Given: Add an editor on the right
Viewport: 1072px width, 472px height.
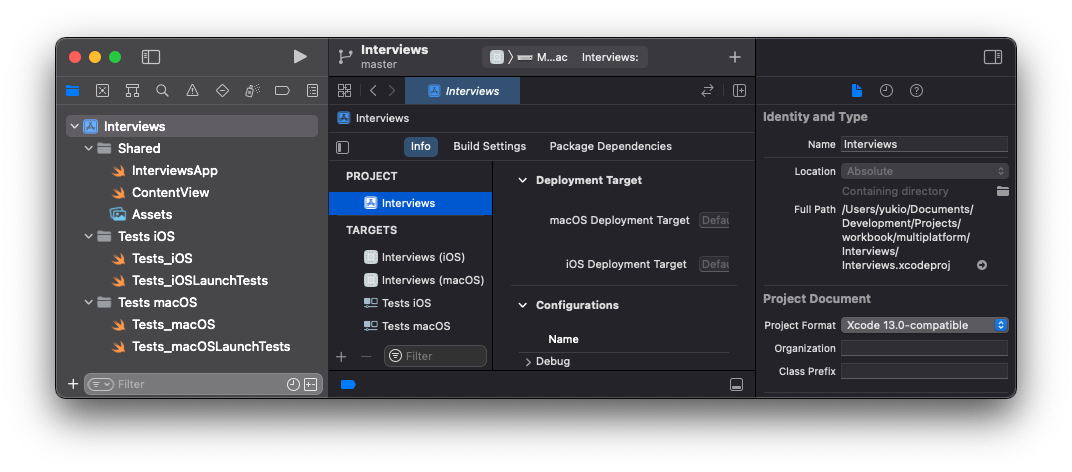Looking at the screenshot, I should point(739,90).
